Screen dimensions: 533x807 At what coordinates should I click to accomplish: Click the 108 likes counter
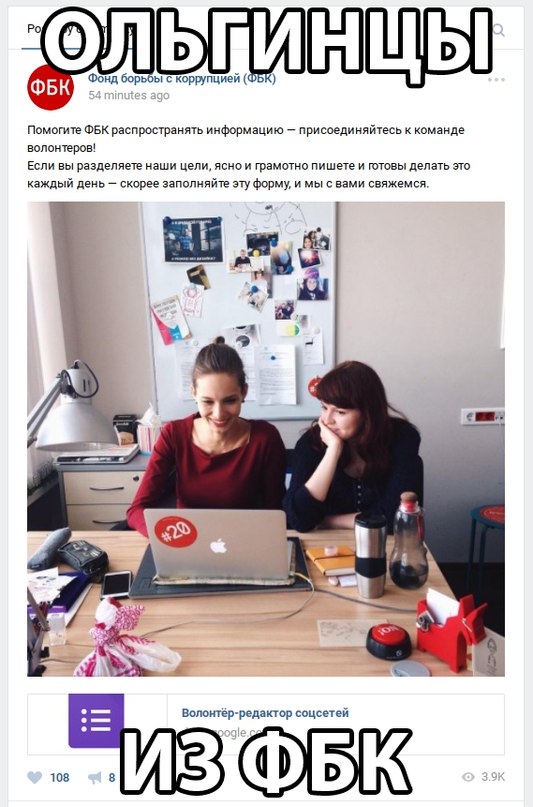pos(60,777)
